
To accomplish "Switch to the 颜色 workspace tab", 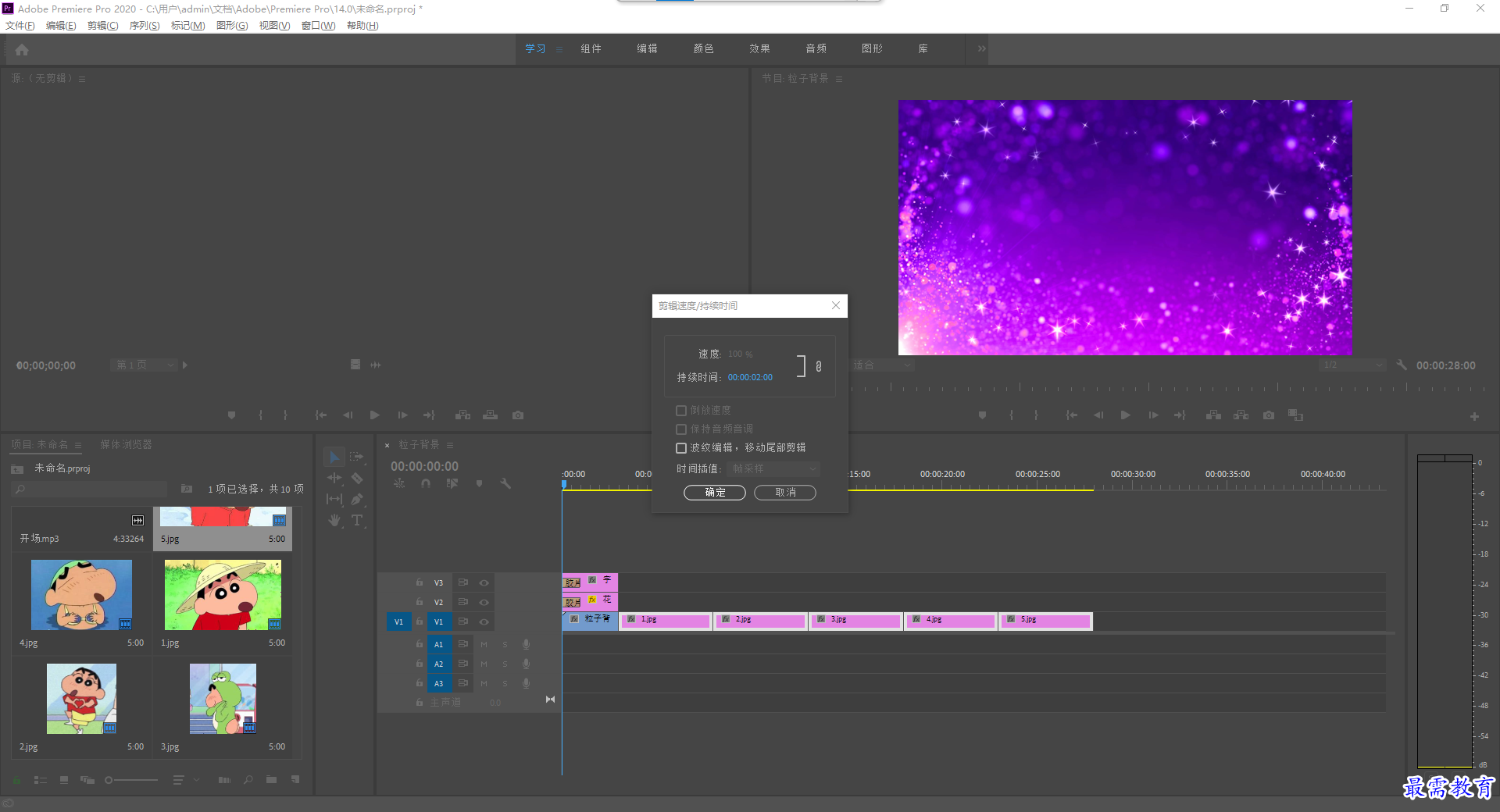I will [703, 48].
